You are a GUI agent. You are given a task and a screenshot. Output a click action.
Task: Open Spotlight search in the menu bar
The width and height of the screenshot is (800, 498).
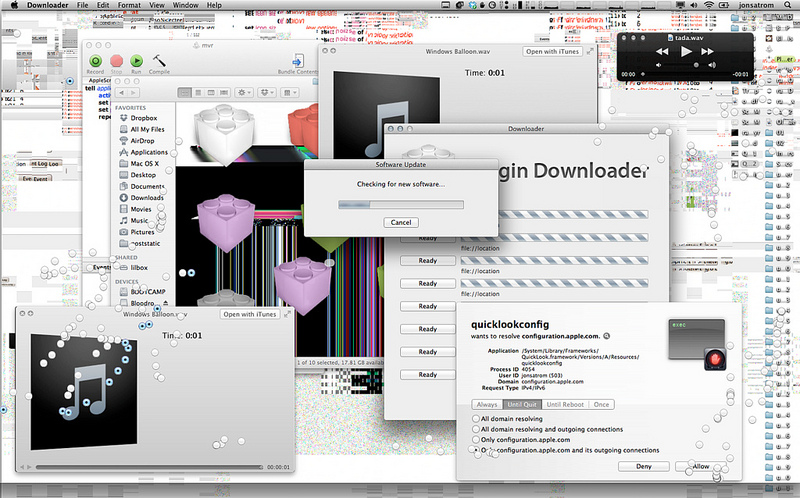click(x=788, y=5)
